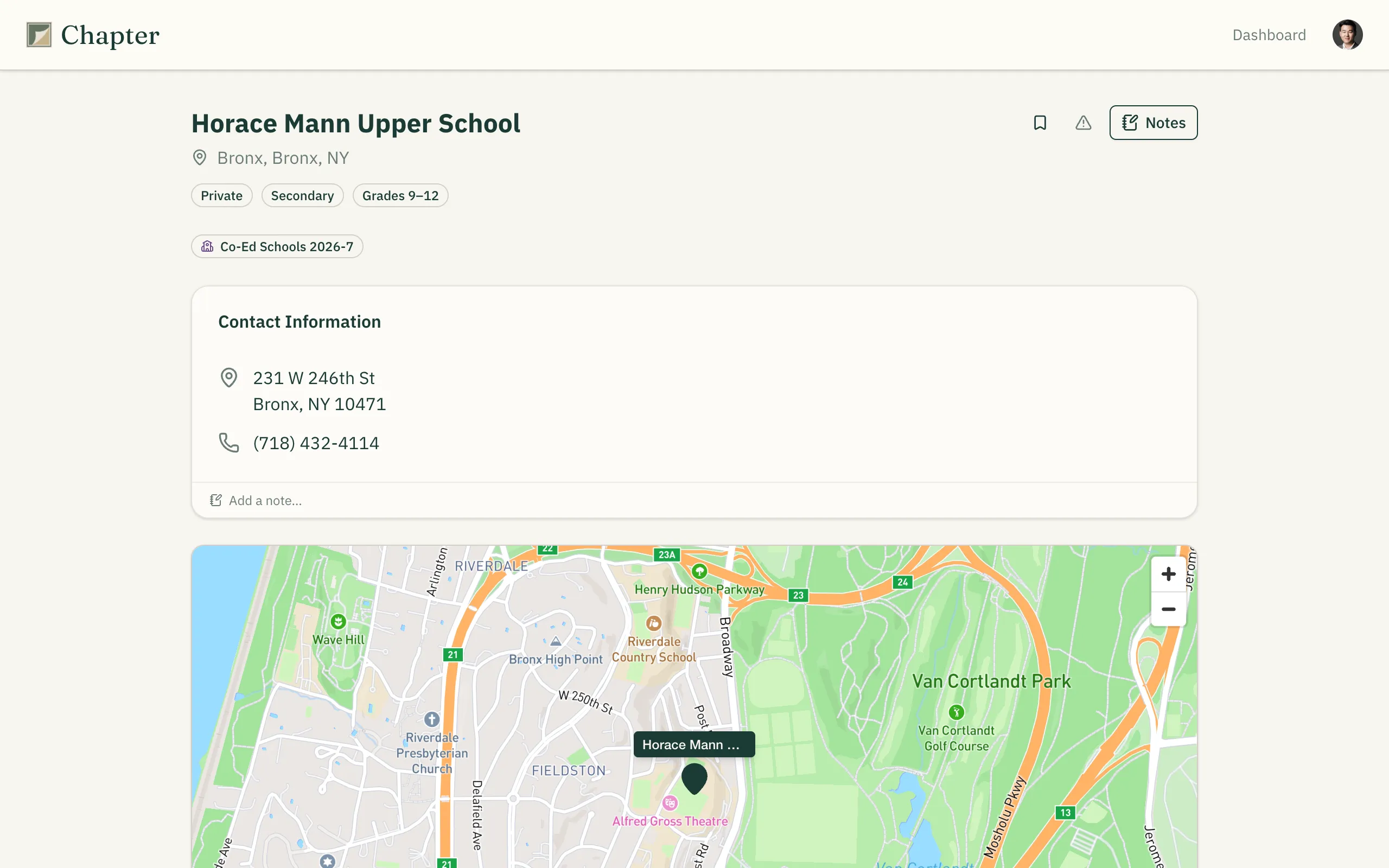This screenshot has width=1389, height=868.
Task: Open the Chapter home wordmark
Action: coord(110,35)
